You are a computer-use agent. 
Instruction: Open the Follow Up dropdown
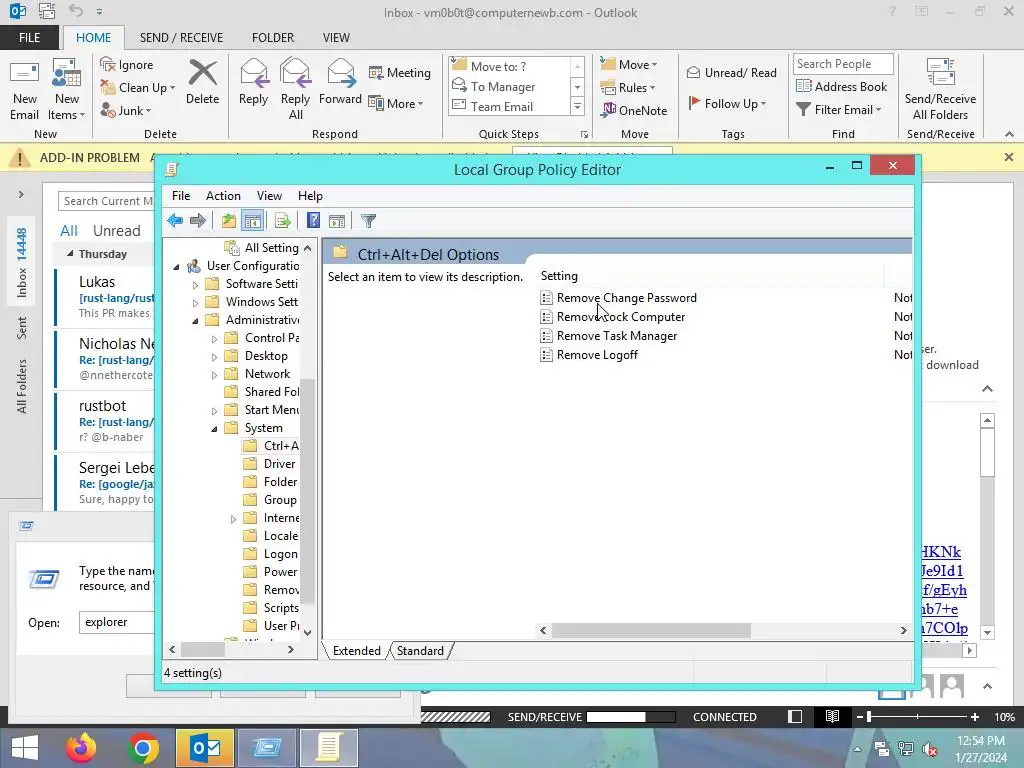click(727, 103)
